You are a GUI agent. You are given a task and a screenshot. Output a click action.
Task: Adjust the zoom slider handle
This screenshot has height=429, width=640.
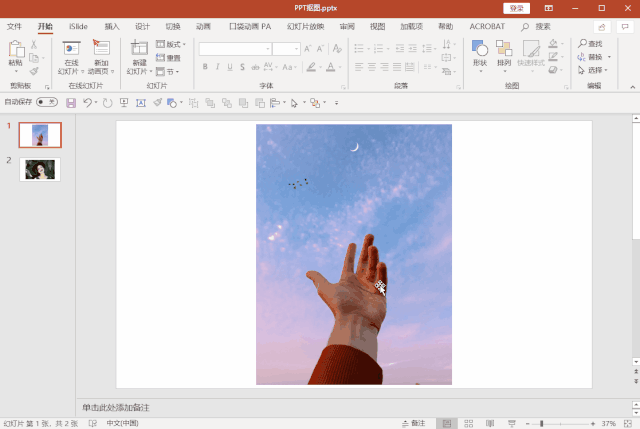(x=542, y=424)
